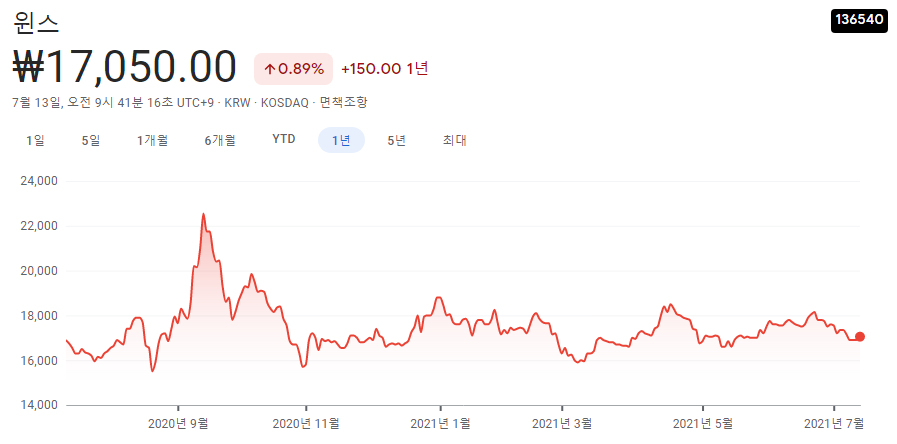Click the 0.89% change badge
The height and width of the screenshot is (444, 897).
tap(293, 69)
